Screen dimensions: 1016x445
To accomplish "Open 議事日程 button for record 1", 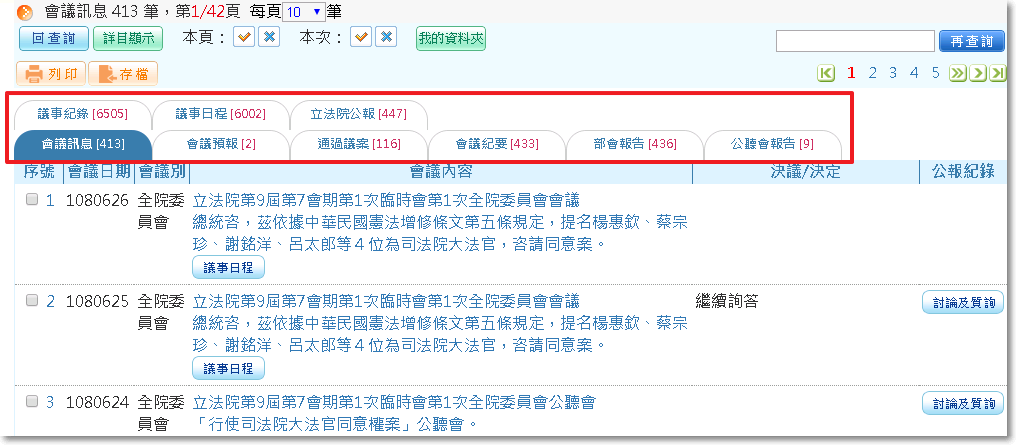I will tap(228, 267).
